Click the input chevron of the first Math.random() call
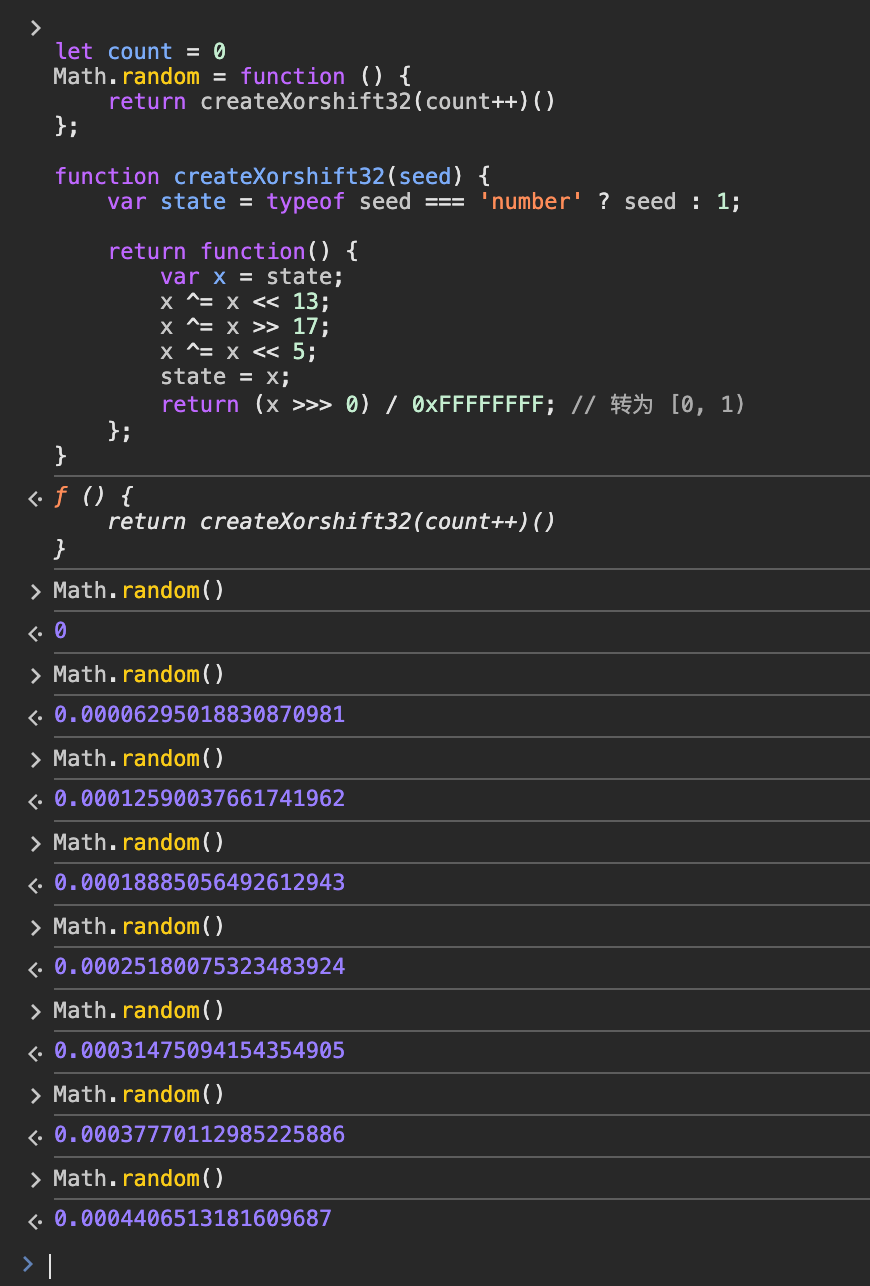Image resolution: width=870 pixels, height=1286 pixels. pos(36,591)
